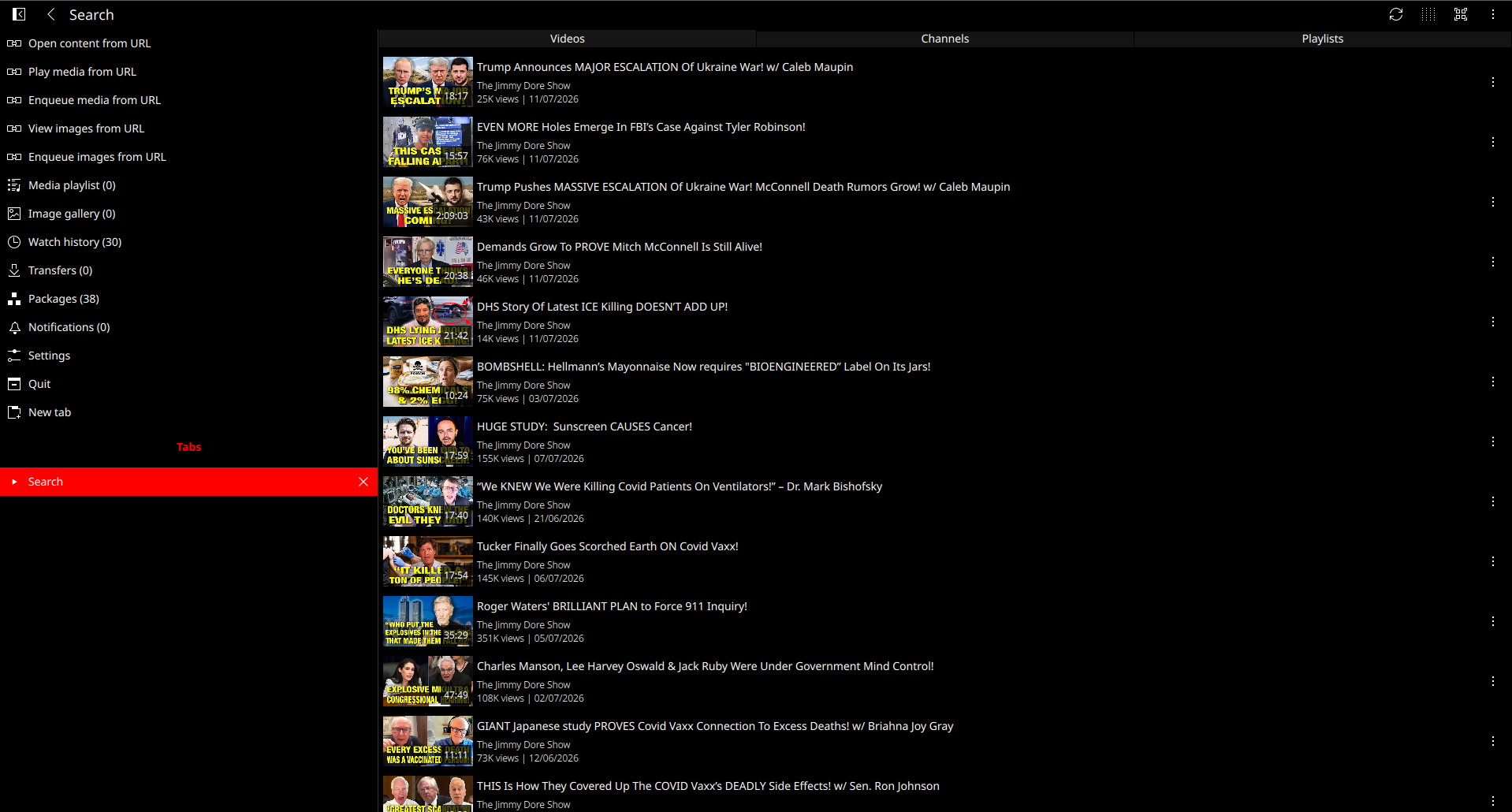Click the Quit icon
1512x812 pixels.
[14, 384]
